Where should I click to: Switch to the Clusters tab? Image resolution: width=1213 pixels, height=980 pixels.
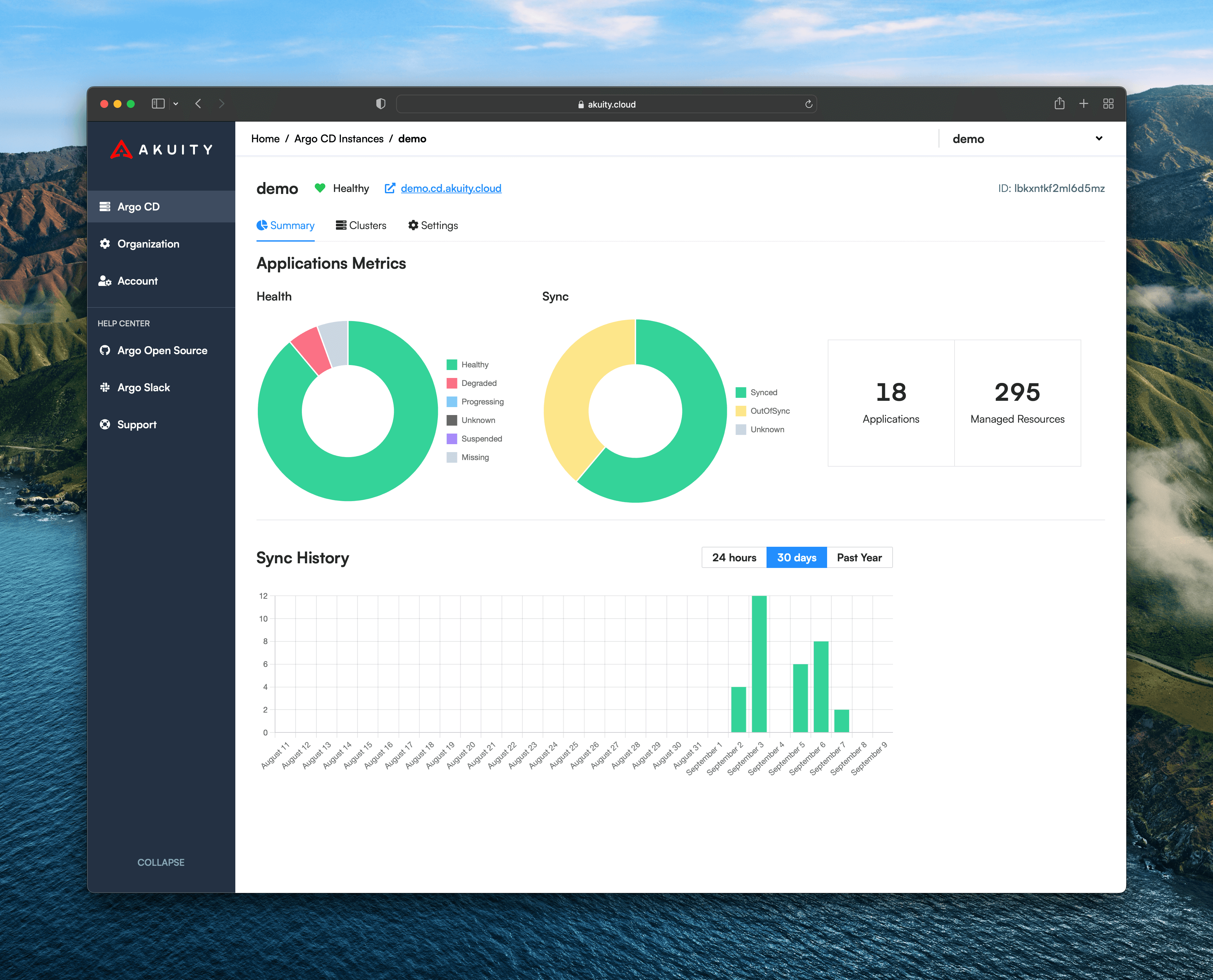361,225
